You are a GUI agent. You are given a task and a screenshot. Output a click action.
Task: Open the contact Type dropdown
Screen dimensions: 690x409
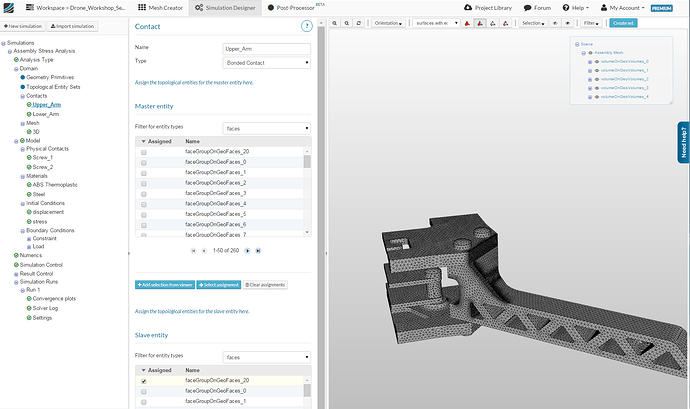click(266, 62)
